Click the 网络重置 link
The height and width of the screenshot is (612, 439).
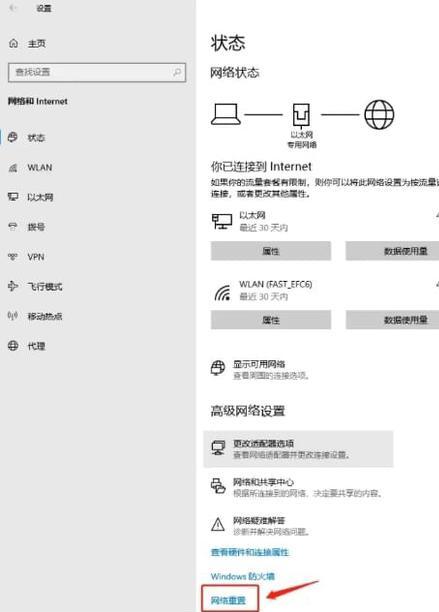pos(228,600)
